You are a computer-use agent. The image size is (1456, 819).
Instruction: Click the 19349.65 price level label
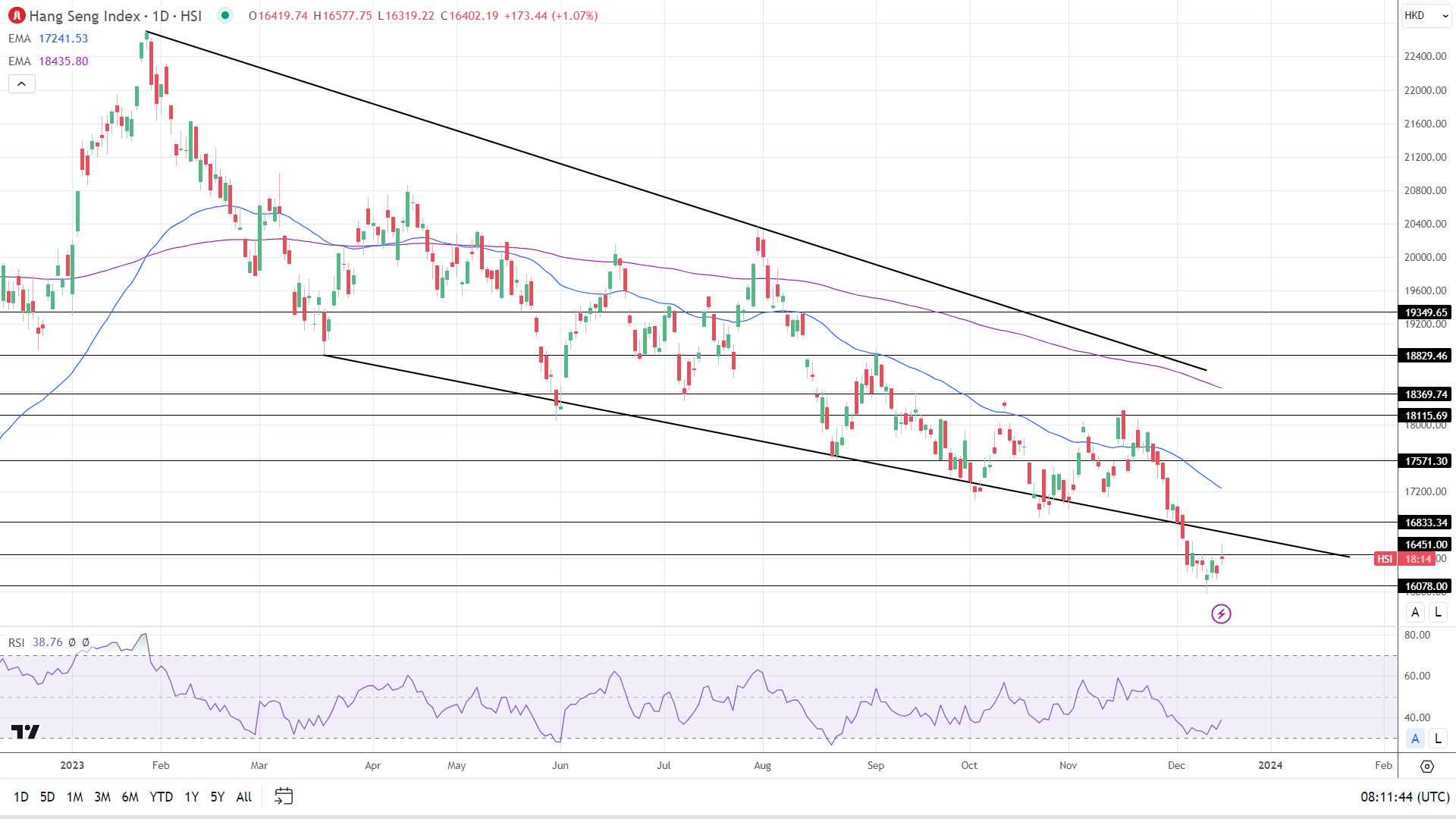coord(1426,312)
